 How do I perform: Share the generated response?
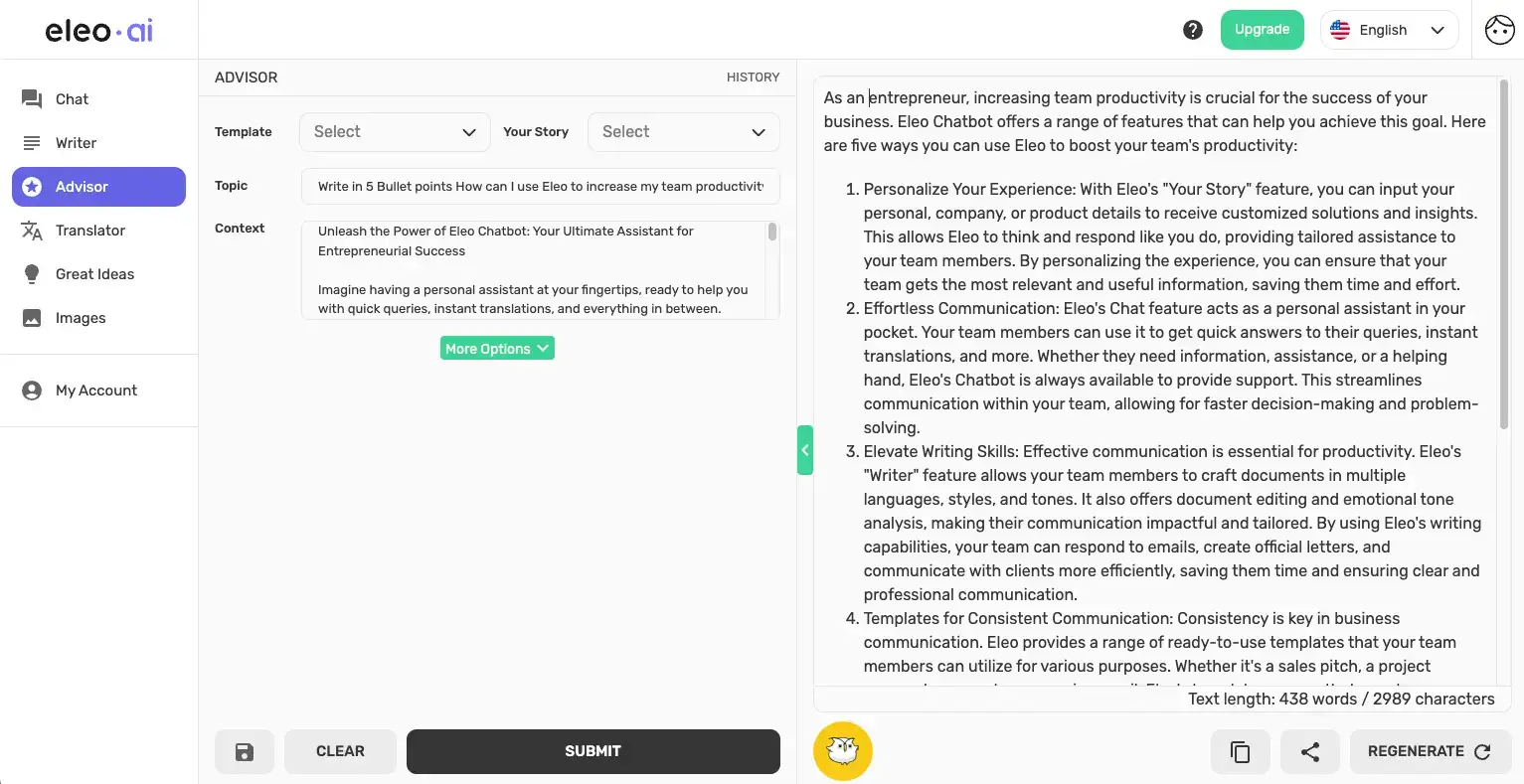coord(1309,751)
